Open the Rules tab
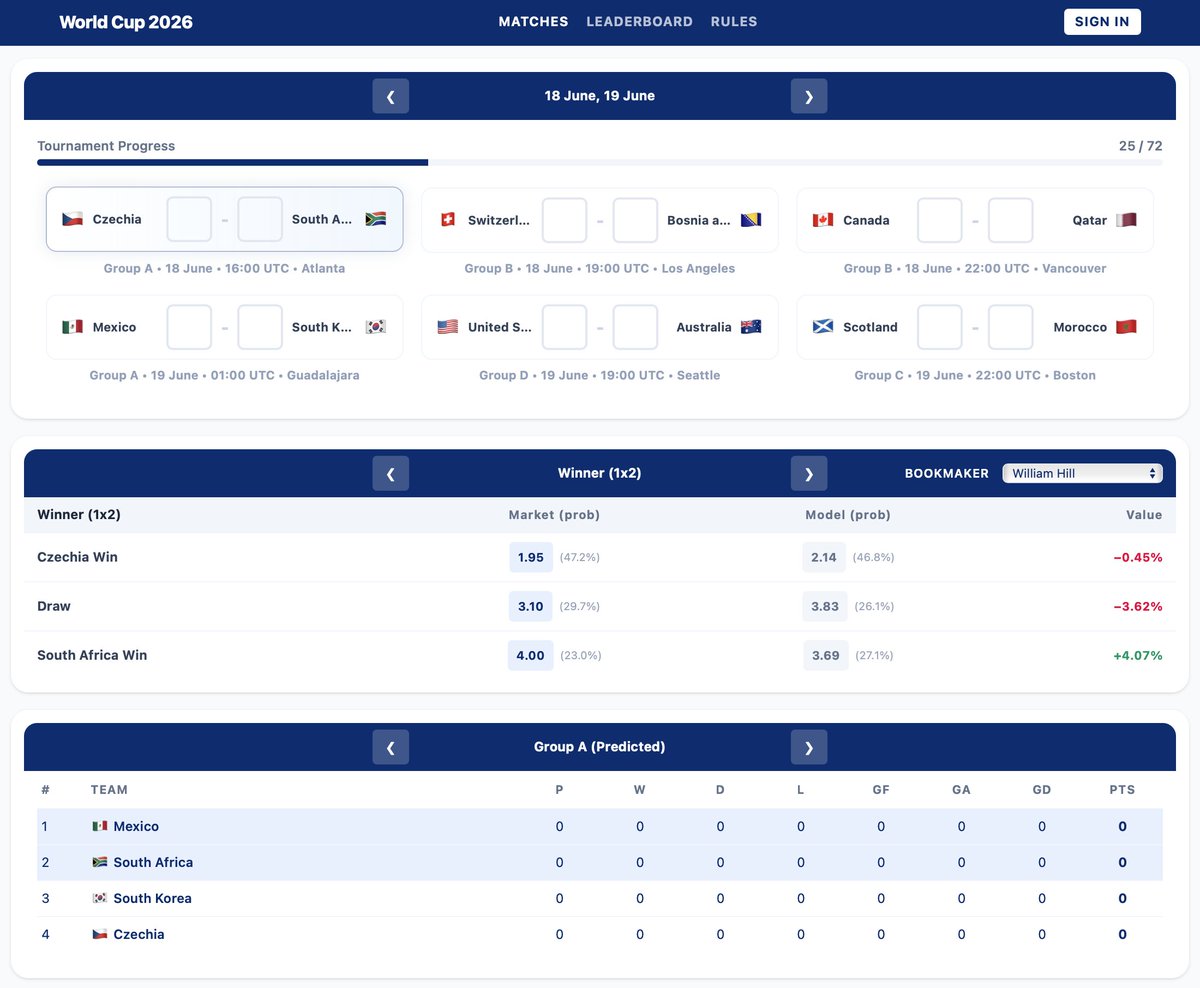Screen dimensions: 1200x988 coord(734,22)
